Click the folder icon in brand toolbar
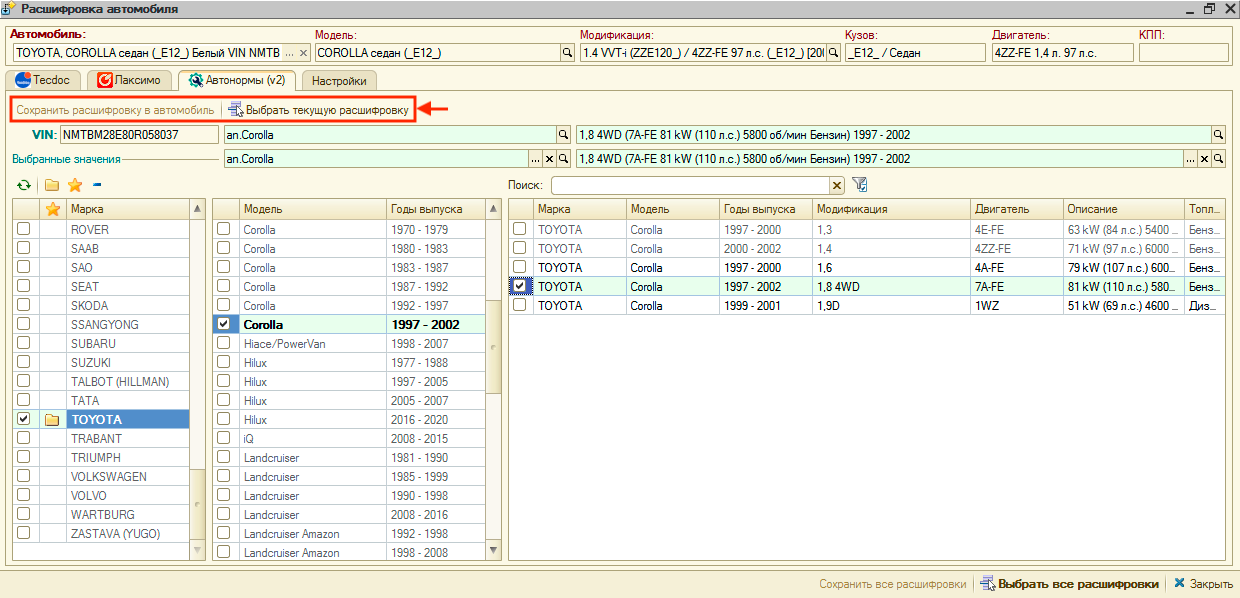Image resolution: width=1240 pixels, height=598 pixels. (x=51, y=185)
